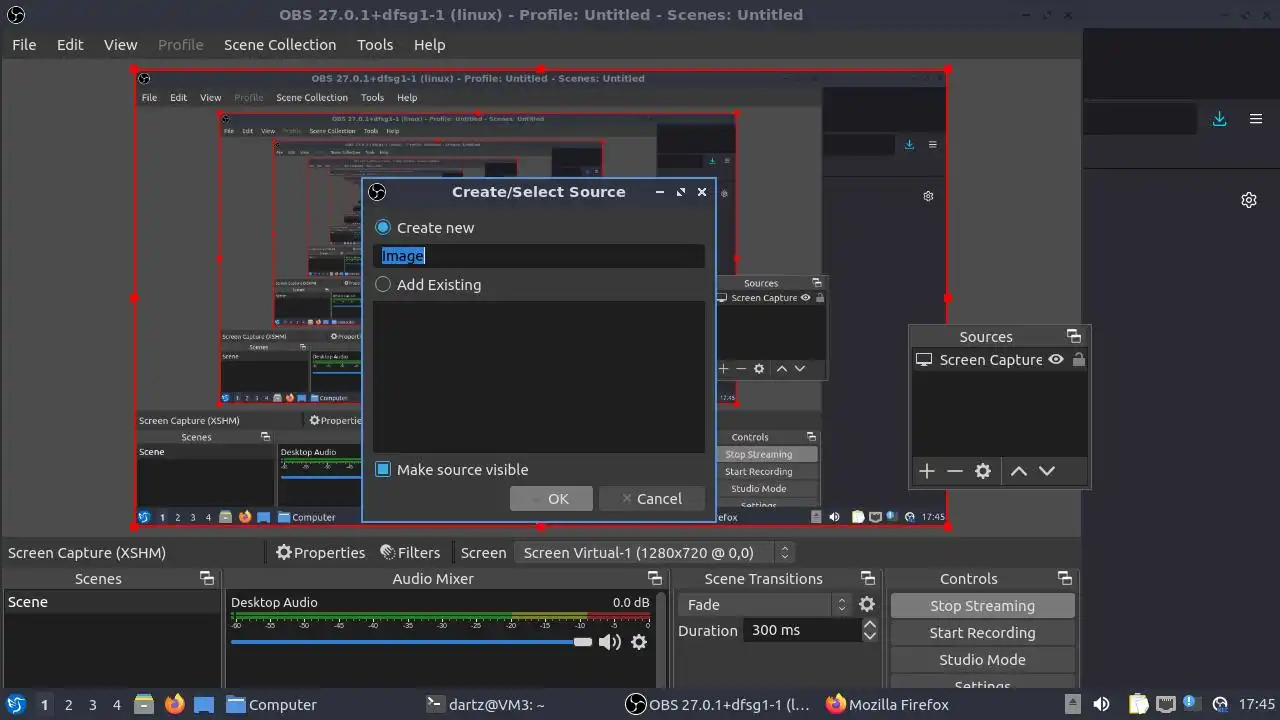Screen dimensions: 1280x720
Task: Toggle the Make source visible checkbox
Action: click(383, 469)
